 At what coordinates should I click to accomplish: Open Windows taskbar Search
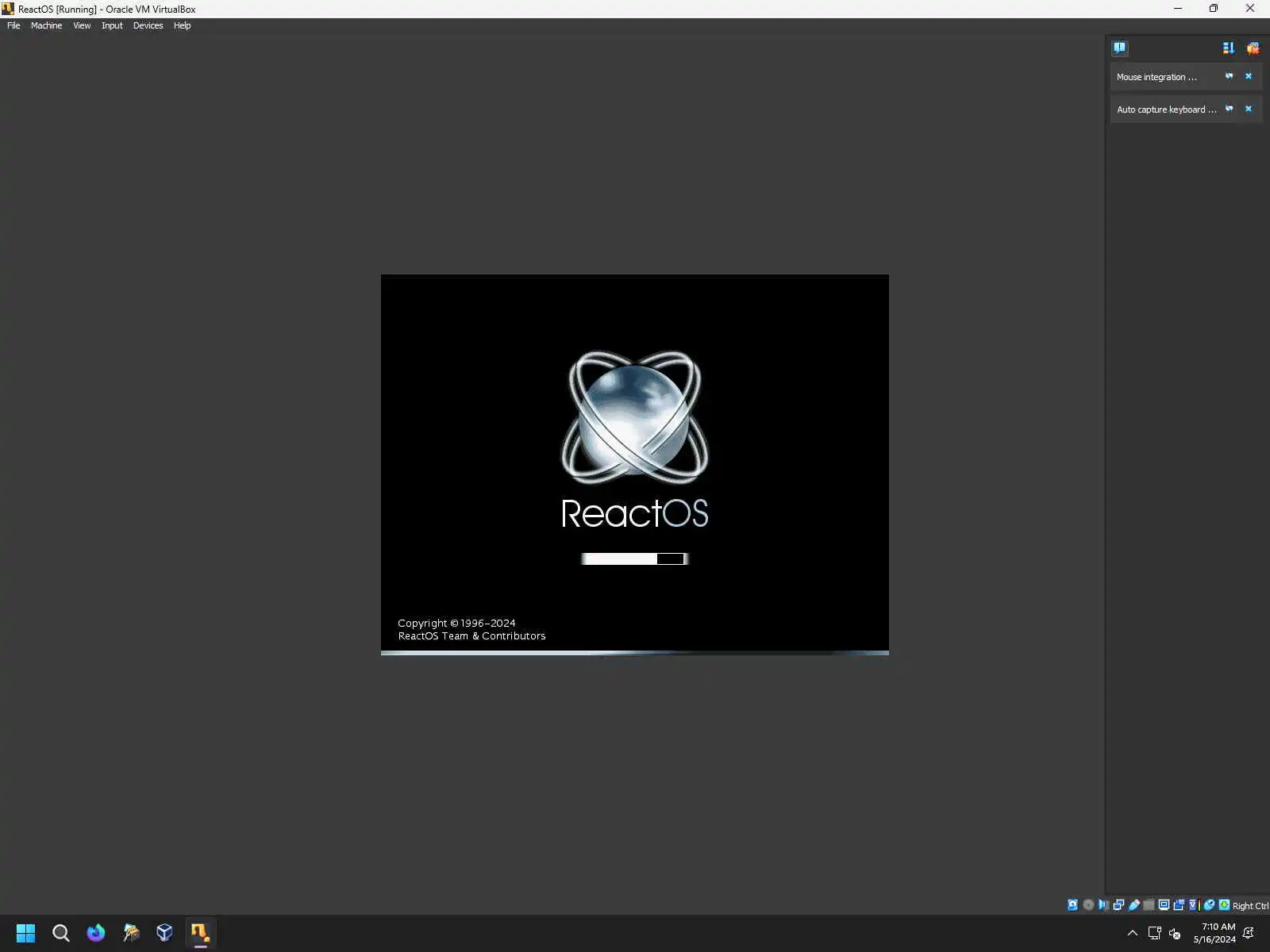(61, 933)
